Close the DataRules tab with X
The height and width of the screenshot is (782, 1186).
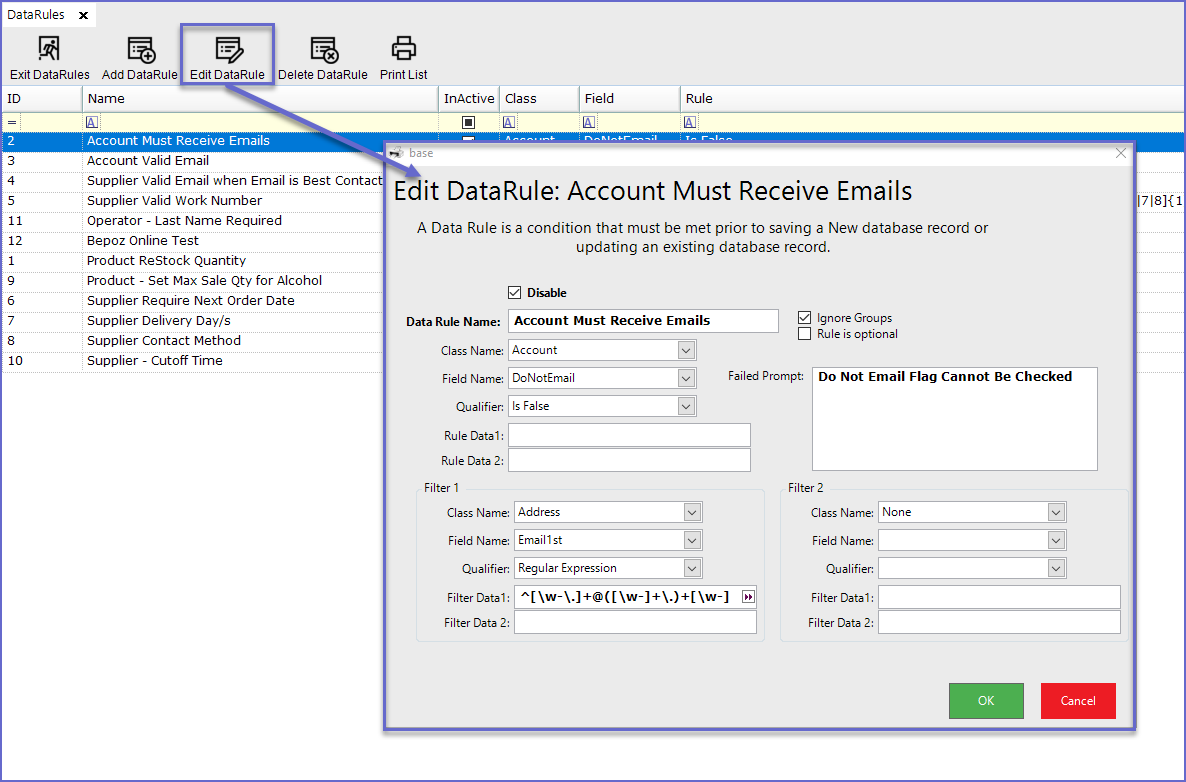pyautogui.click(x=83, y=15)
